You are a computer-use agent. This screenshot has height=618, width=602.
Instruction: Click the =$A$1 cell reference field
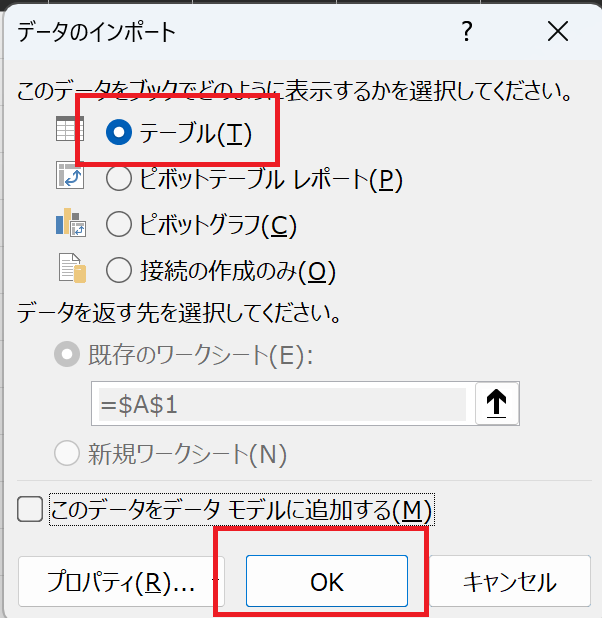(x=280, y=404)
